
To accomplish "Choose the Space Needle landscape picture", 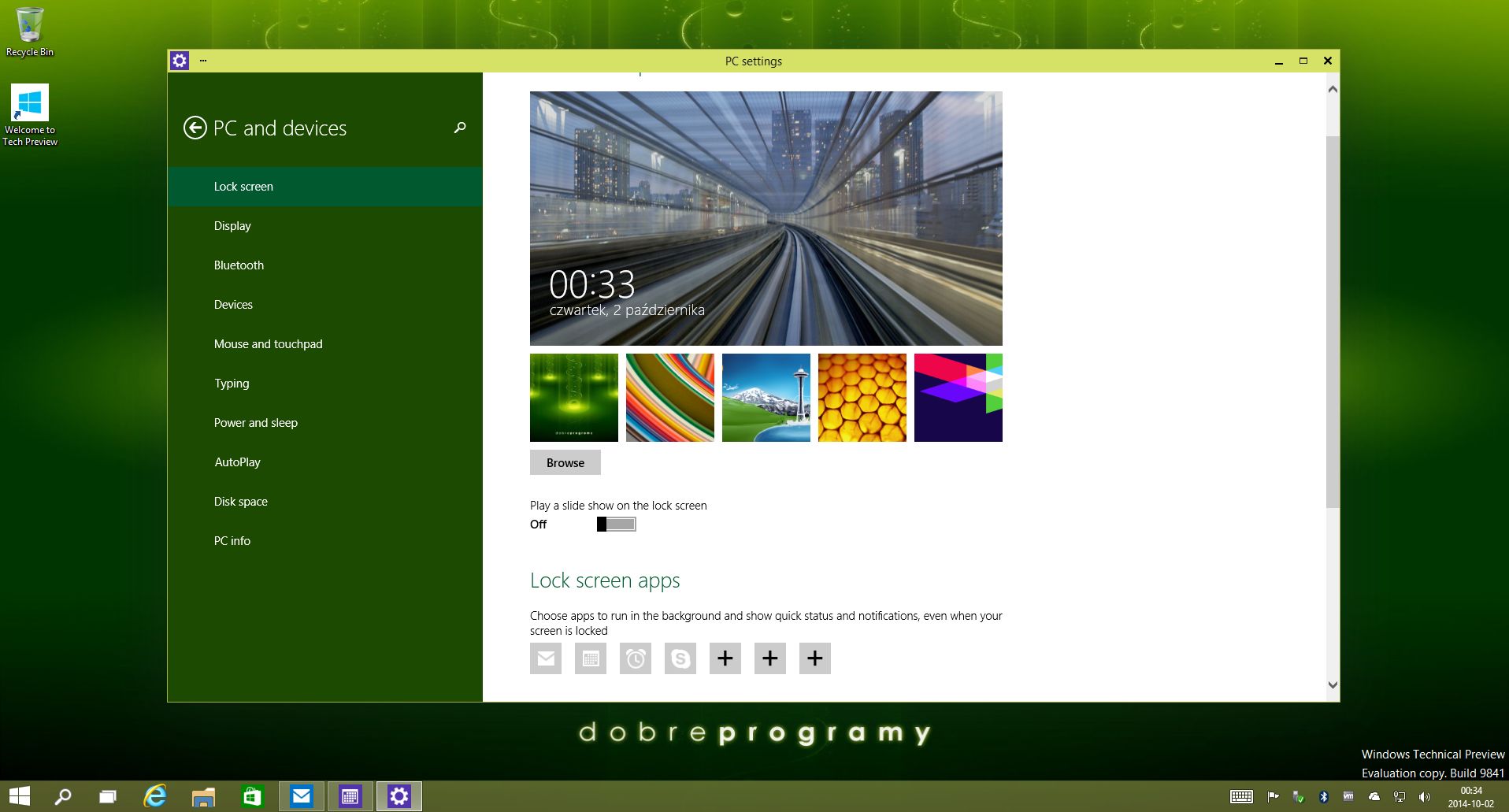I will tap(766, 398).
